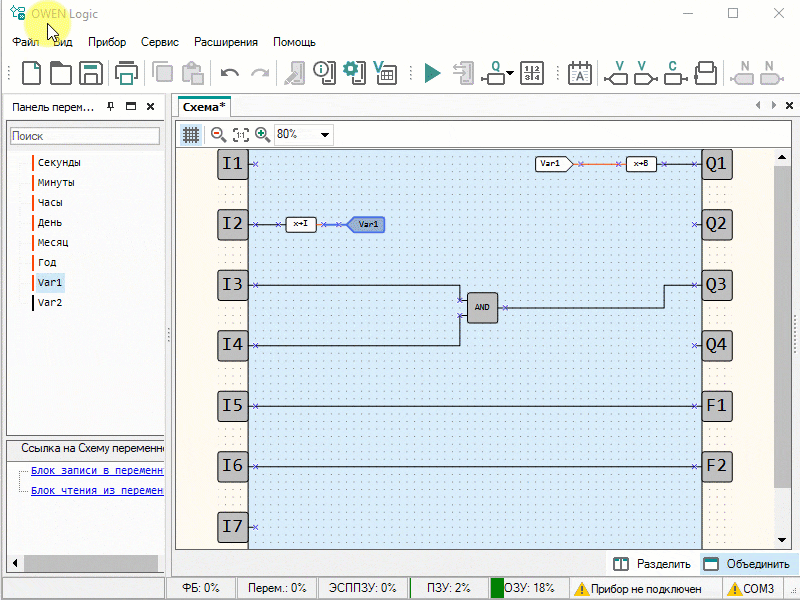Create a new project file
This screenshot has width=800, height=600.
(32, 73)
